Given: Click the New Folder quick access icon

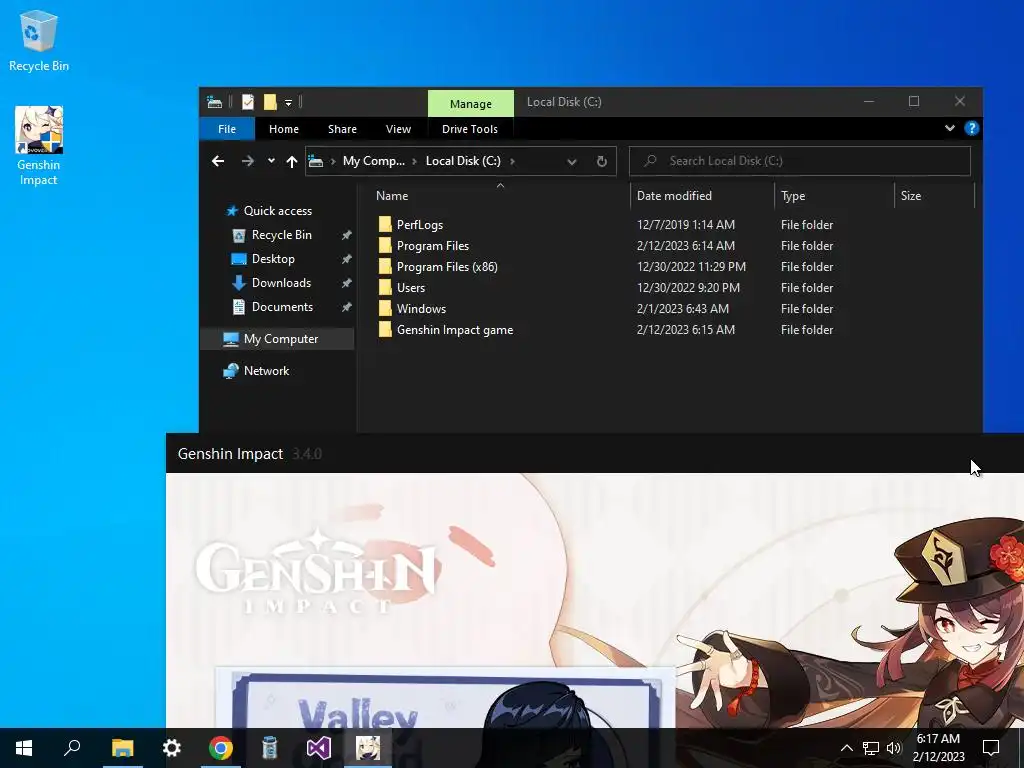Looking at the screenshot, I should pos(270,102).
